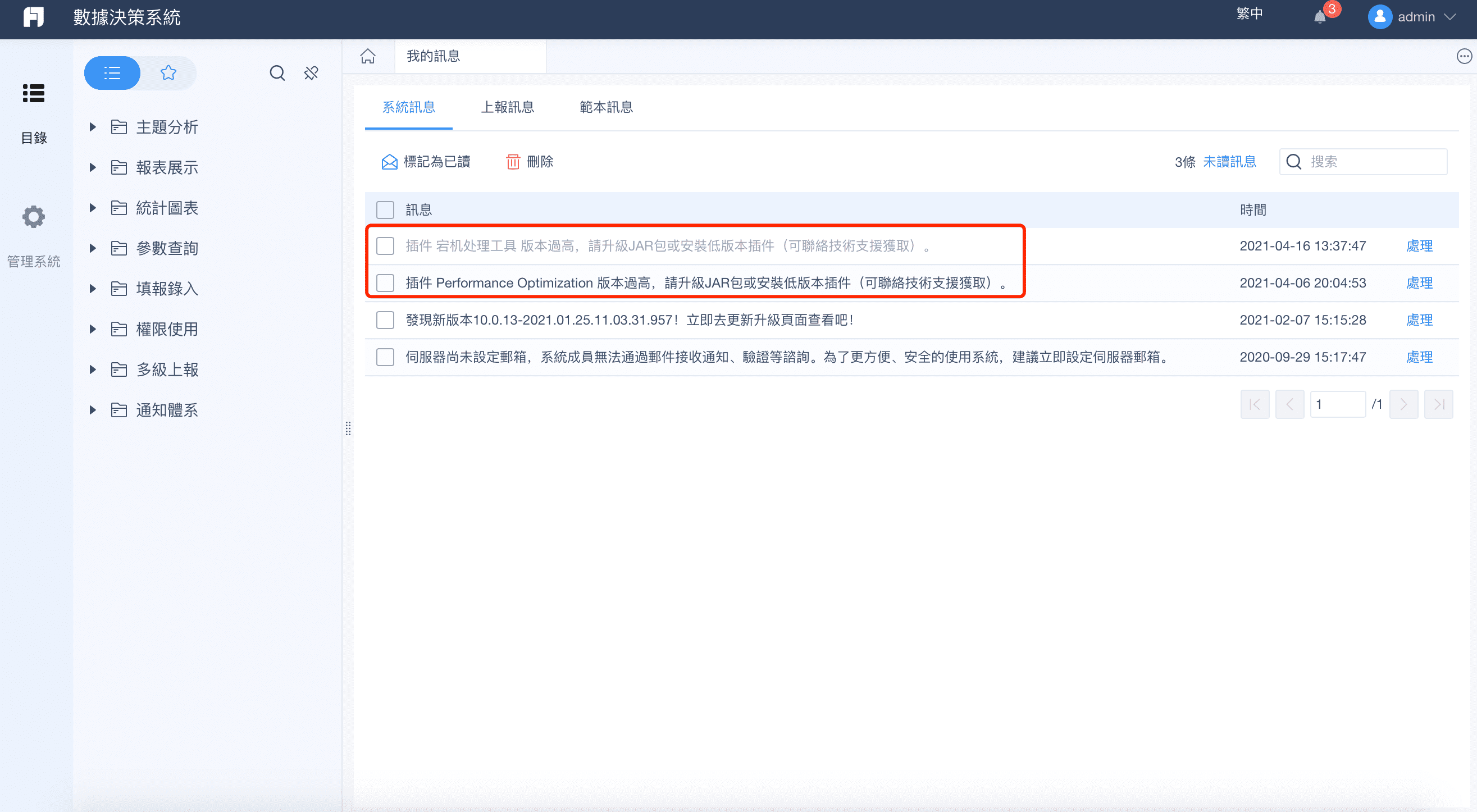Check the select-all 訊息 header checkbox
This screenshot has height=812, width=1477.
coord(385,210)
